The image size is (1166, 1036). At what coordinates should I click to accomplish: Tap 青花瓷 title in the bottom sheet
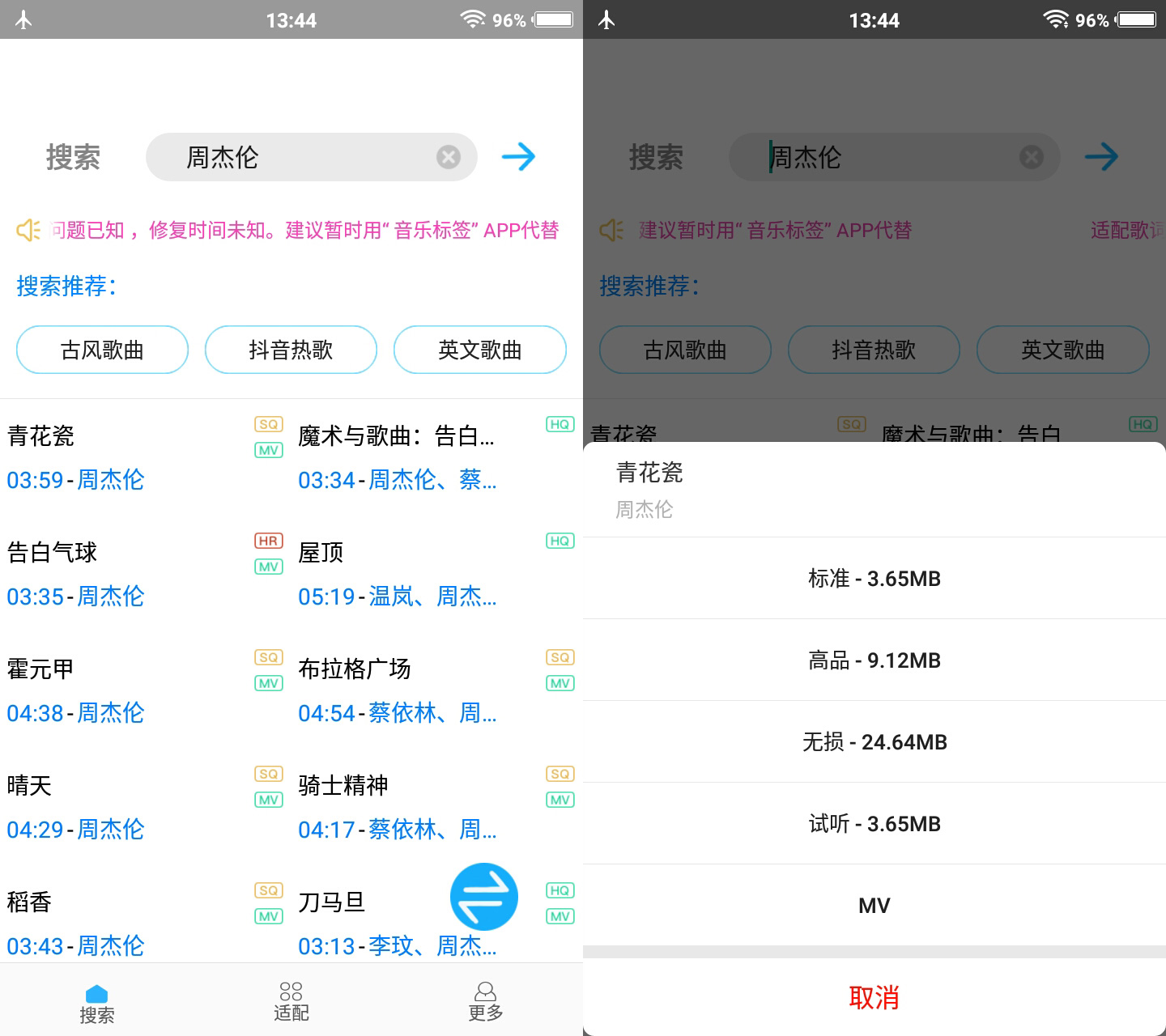coord(649,473)
